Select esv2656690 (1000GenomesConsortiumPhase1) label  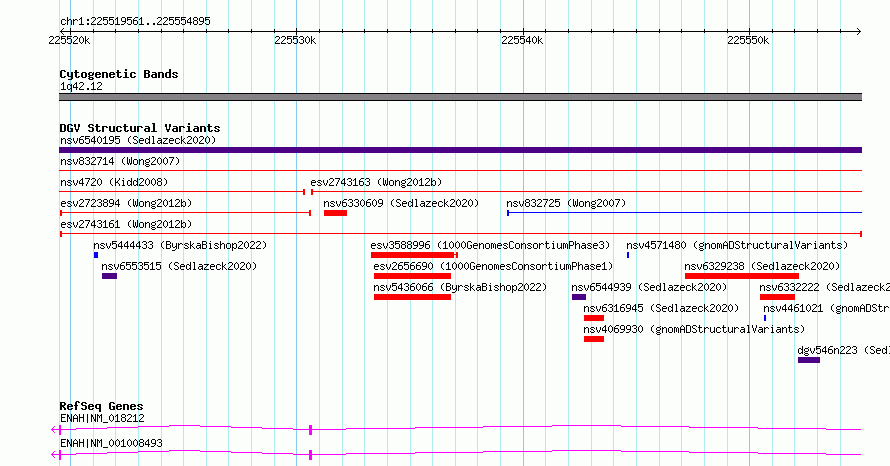(x=493, y=266)
